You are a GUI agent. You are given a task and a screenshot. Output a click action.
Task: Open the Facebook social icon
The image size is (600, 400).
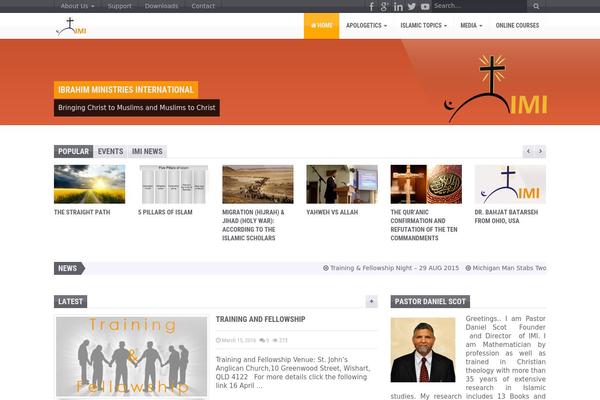(x=371, y=7)
